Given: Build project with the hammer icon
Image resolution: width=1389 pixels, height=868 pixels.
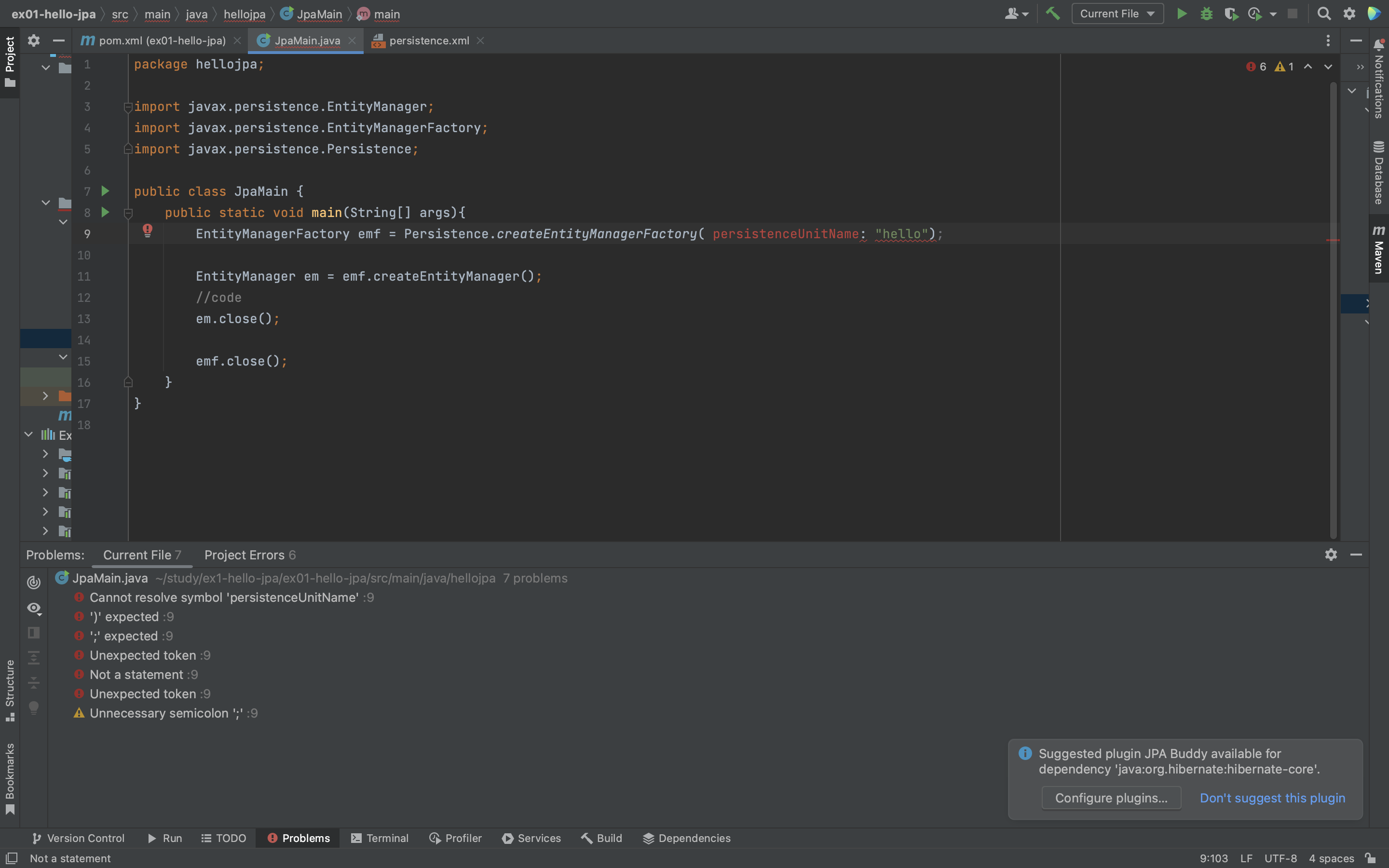Looking at the screenshot, I should [x=1052, y=14].
